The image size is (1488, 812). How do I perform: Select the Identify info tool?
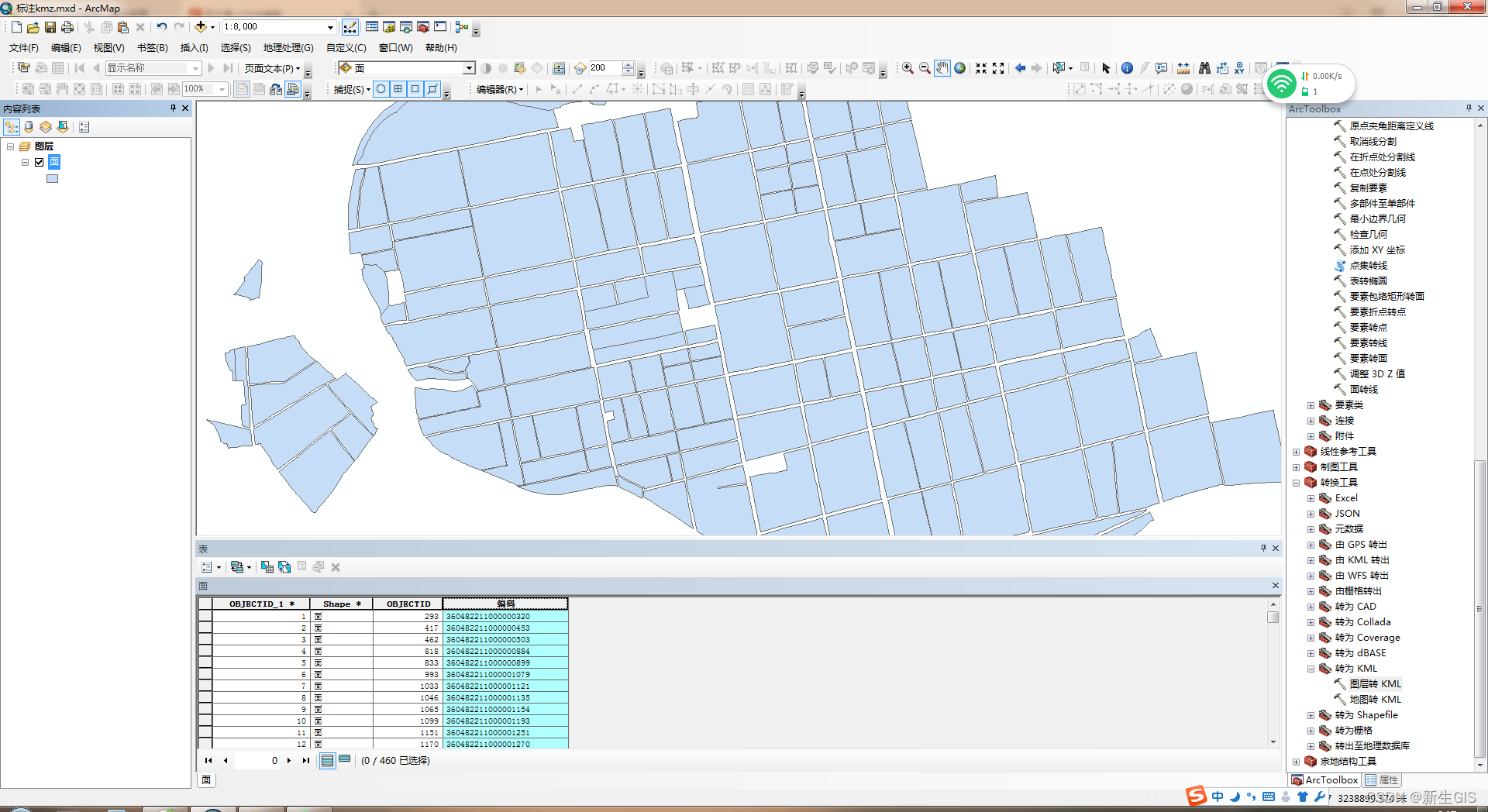point(1127,68)
